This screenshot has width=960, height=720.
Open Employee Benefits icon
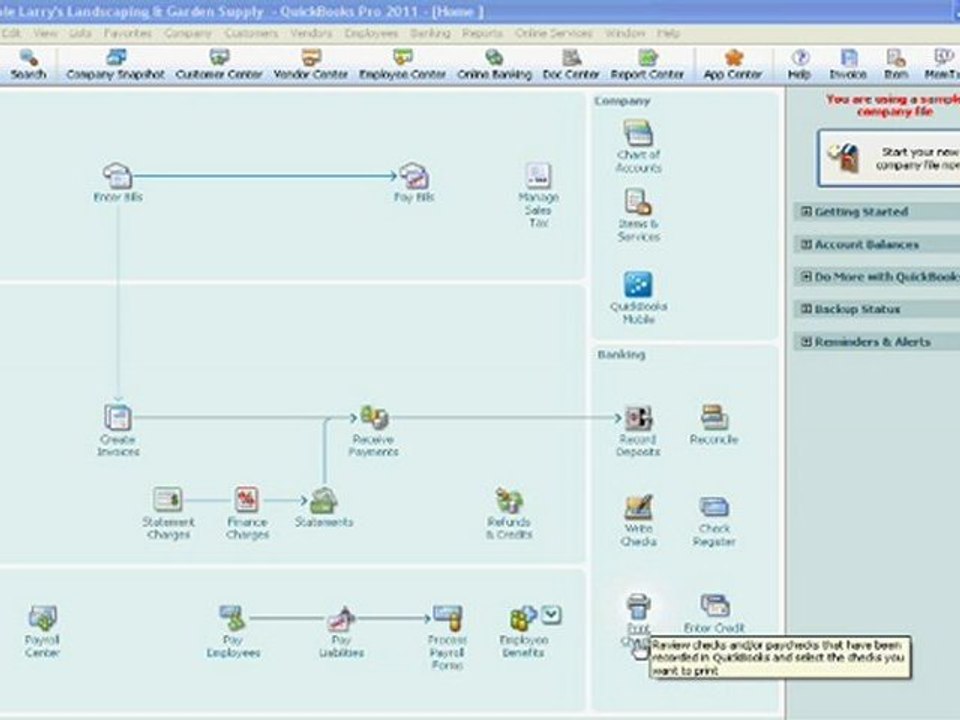tap(522, 631)
